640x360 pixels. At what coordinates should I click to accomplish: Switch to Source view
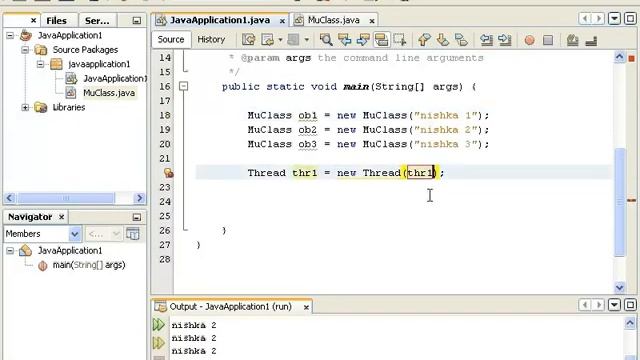pos(171,40)
